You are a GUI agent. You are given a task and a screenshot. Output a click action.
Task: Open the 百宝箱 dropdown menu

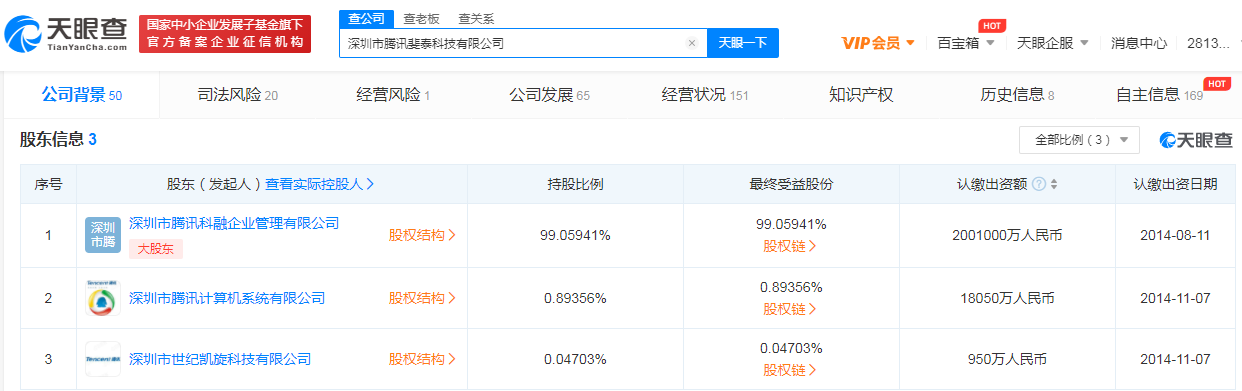pos(966,43)
